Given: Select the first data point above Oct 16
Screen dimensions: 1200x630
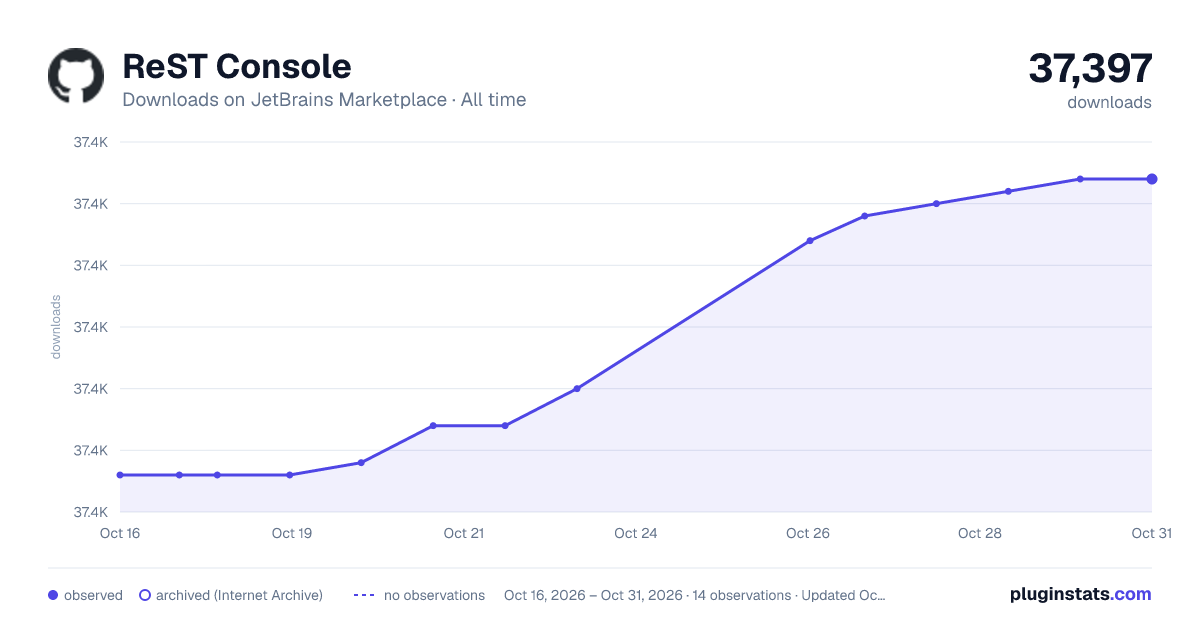Looking at the screenshot, I should pyautogui.click(x=120, y=475).
